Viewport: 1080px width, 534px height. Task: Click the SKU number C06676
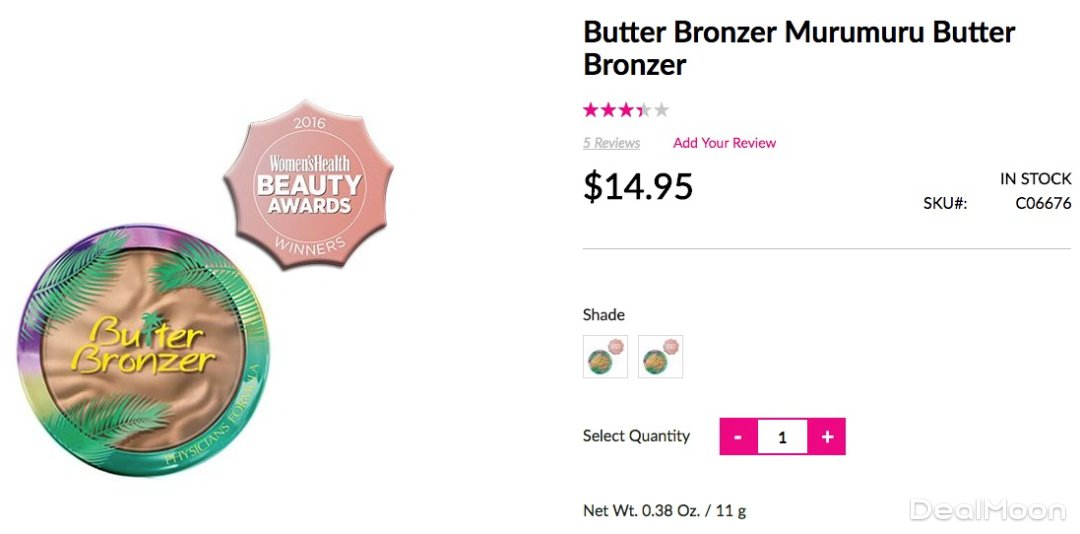click(x=1043, y=204)
